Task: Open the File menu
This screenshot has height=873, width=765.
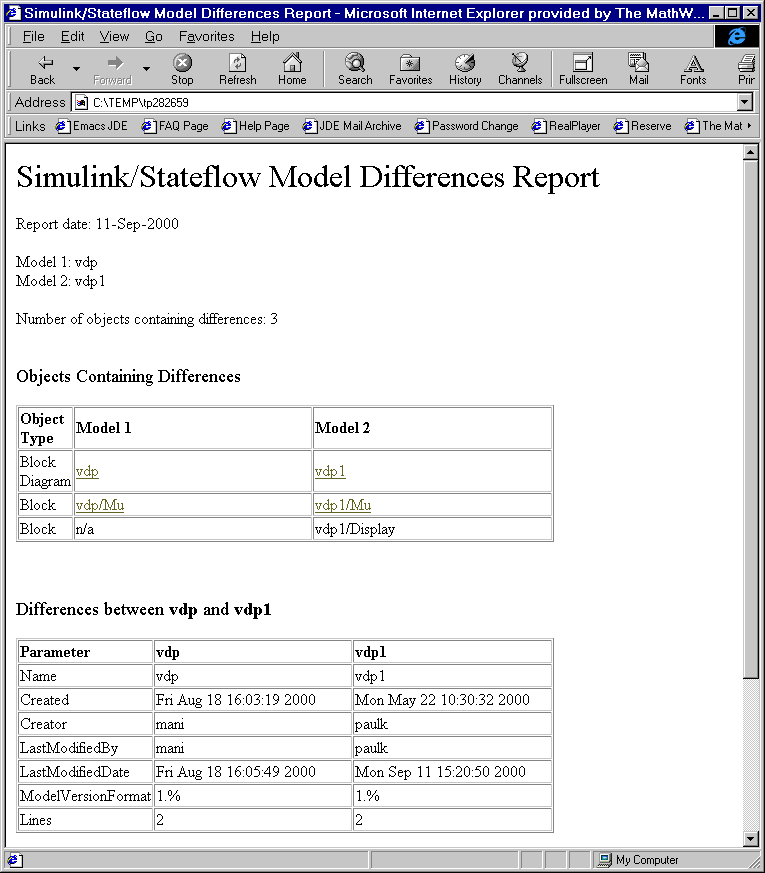Action: click(33, 37)
